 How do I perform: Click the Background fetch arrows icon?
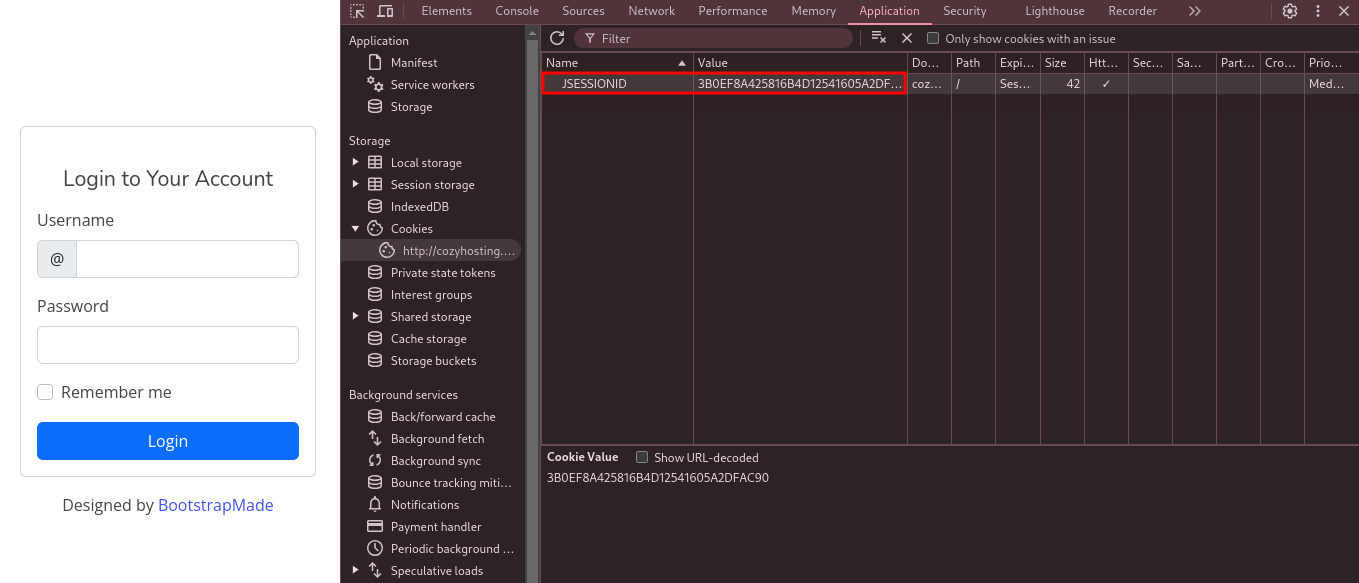point(375,438)
